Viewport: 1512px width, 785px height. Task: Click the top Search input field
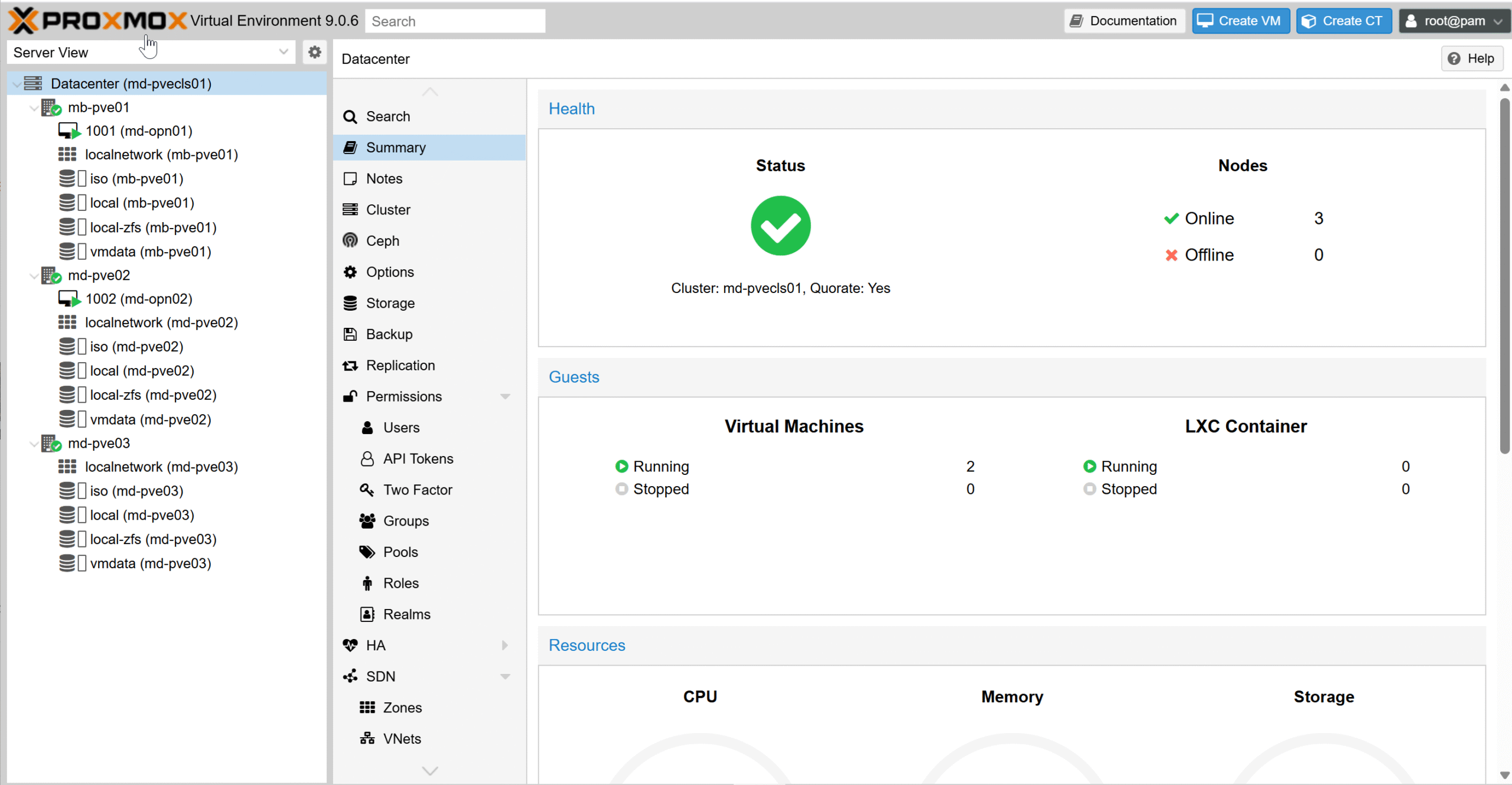pyautogui.click(x=455, y=21)
